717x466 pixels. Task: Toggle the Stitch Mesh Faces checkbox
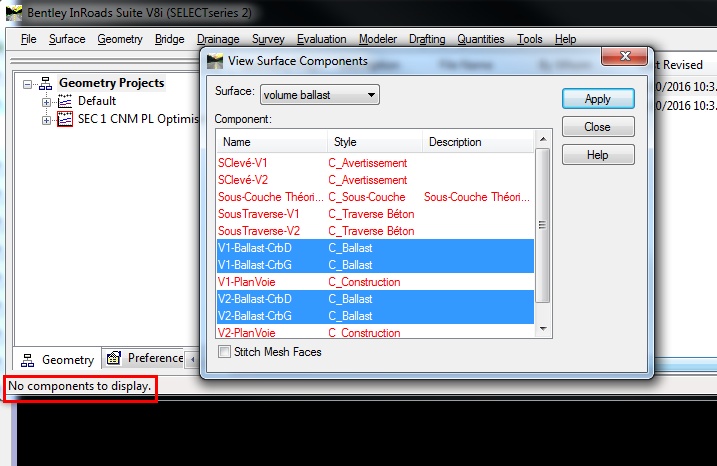tap(224, 352)
